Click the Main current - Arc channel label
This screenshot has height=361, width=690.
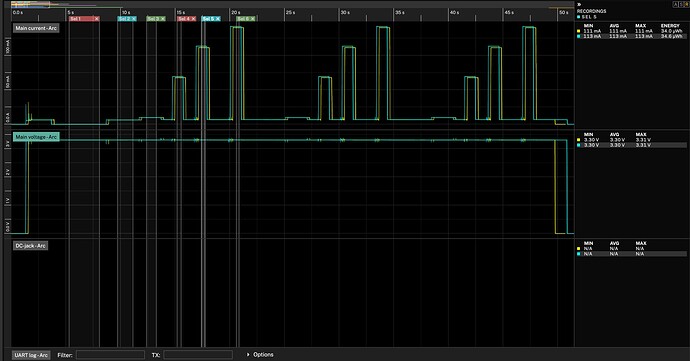click(x=36, y=28)
